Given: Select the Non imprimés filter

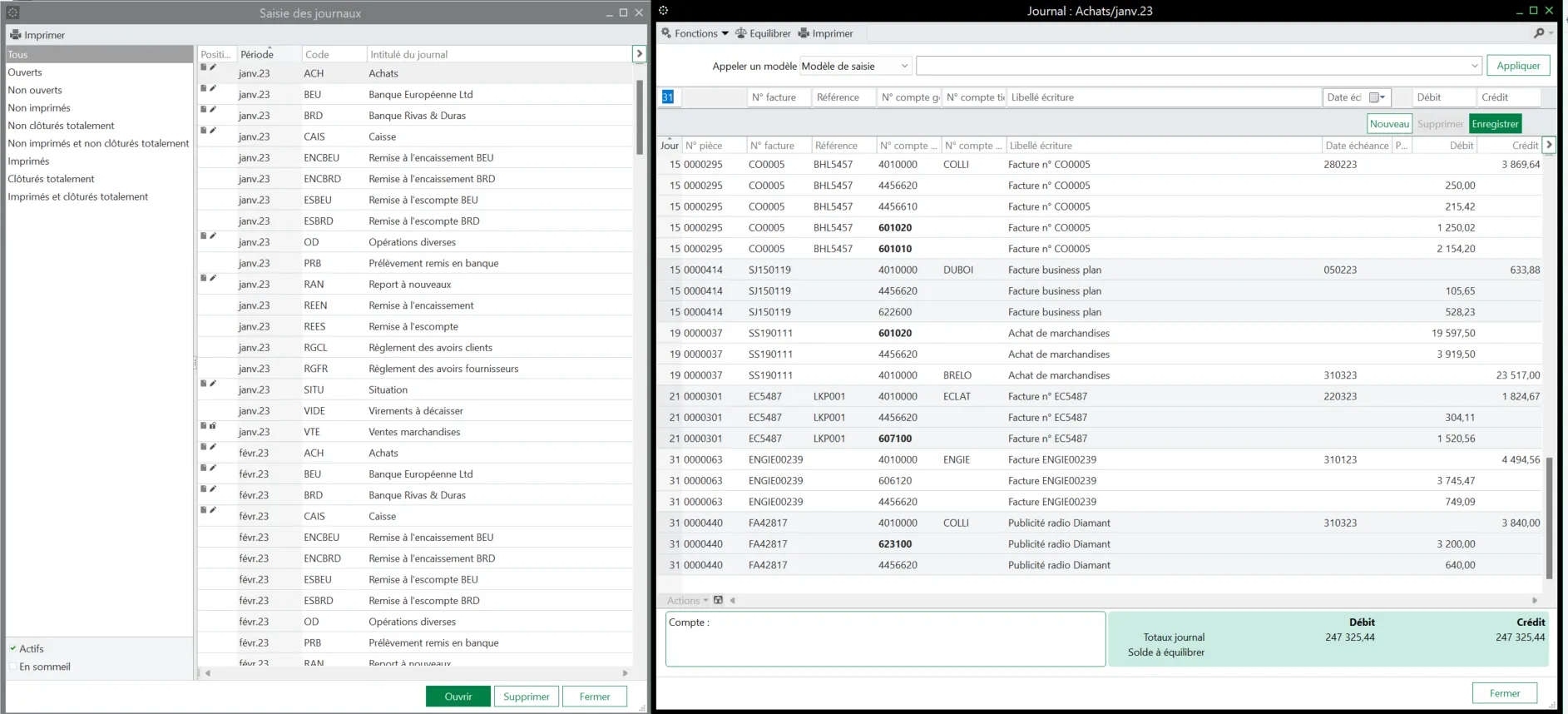Looking at the screenshot, I should 39,108.
